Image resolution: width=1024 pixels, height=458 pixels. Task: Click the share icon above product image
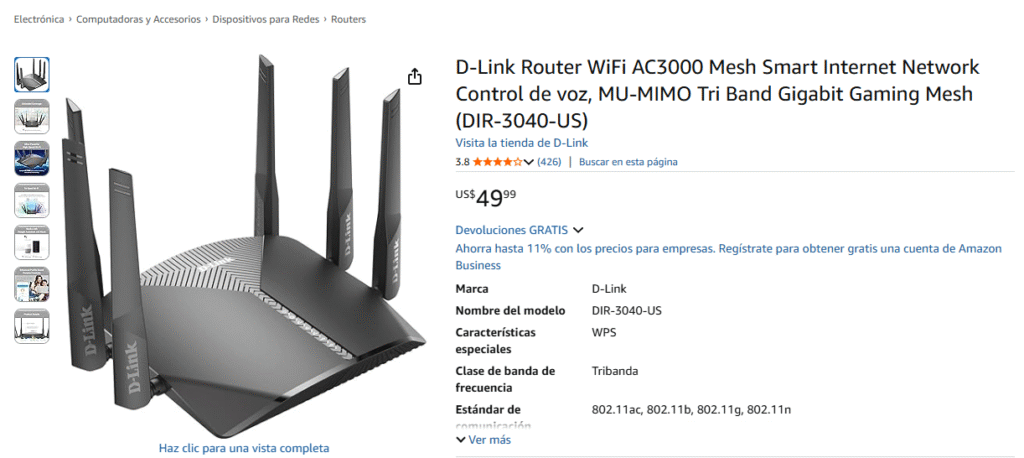pos(415,76)
